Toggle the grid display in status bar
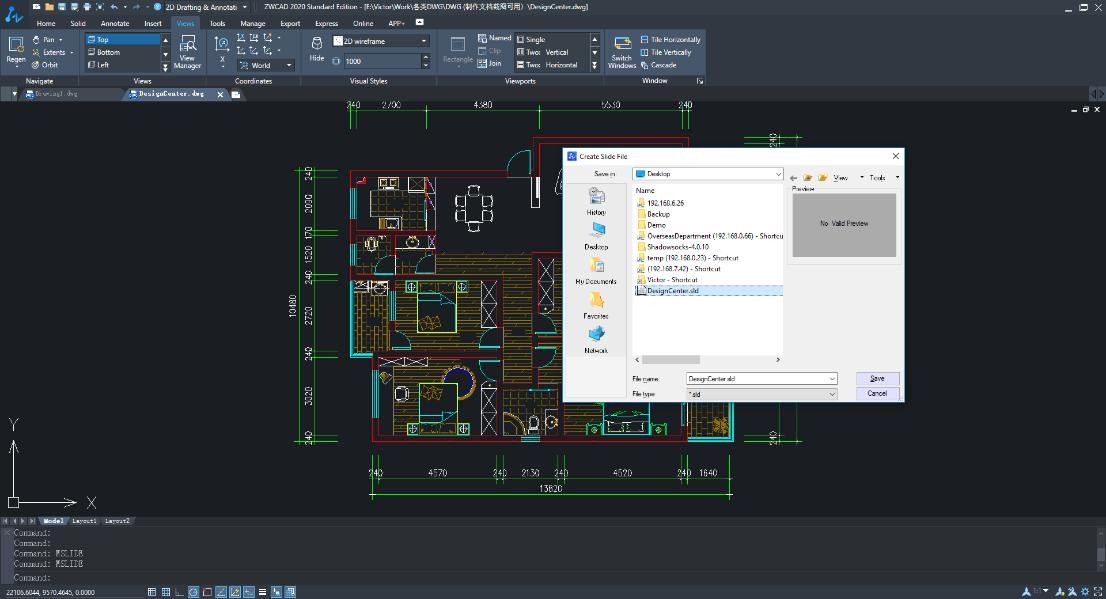Image resolution: width=1106 pixels, height=599 pixels. point(166,592)
